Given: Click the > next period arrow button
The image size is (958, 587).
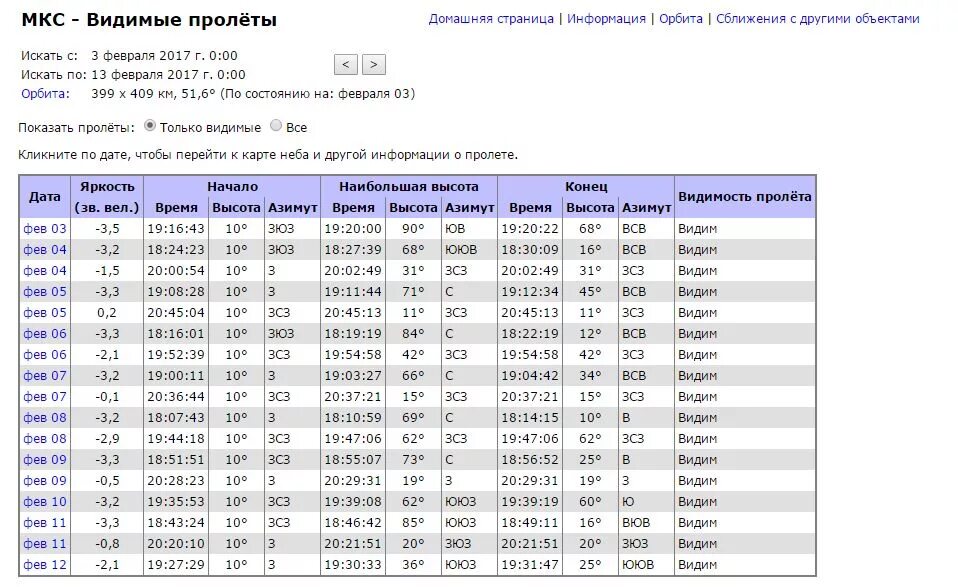Looking at the screenshot, I should coord(373,64).
